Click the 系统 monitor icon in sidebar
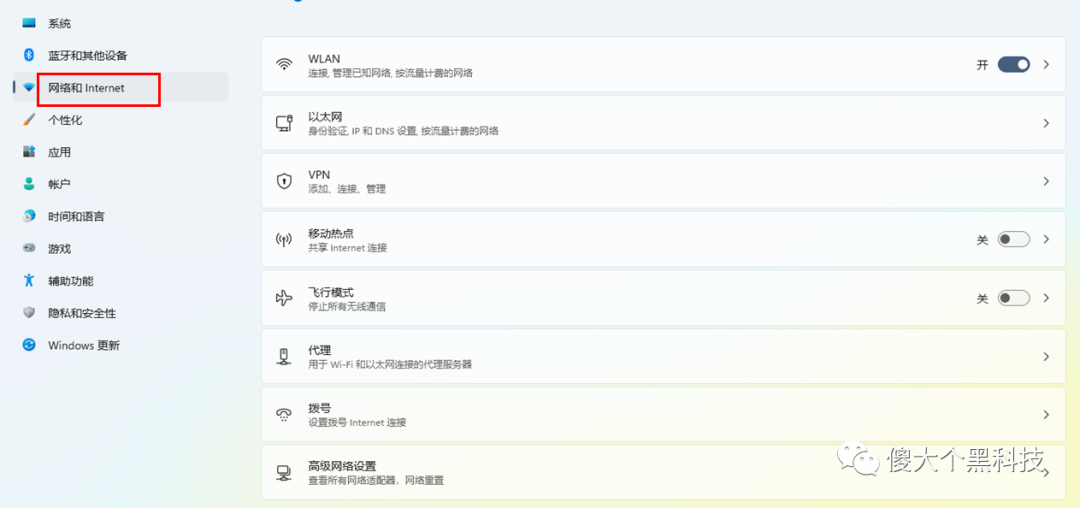The image size is (1080, 508). tap(28, 23)
